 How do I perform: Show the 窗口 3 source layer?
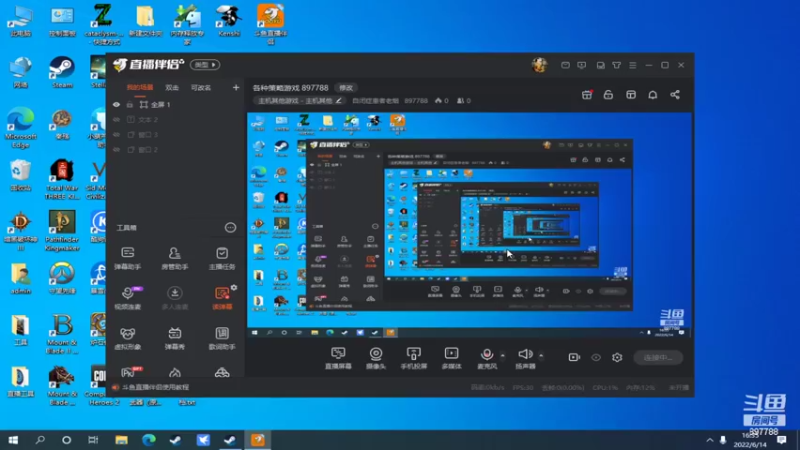(116, 135)
